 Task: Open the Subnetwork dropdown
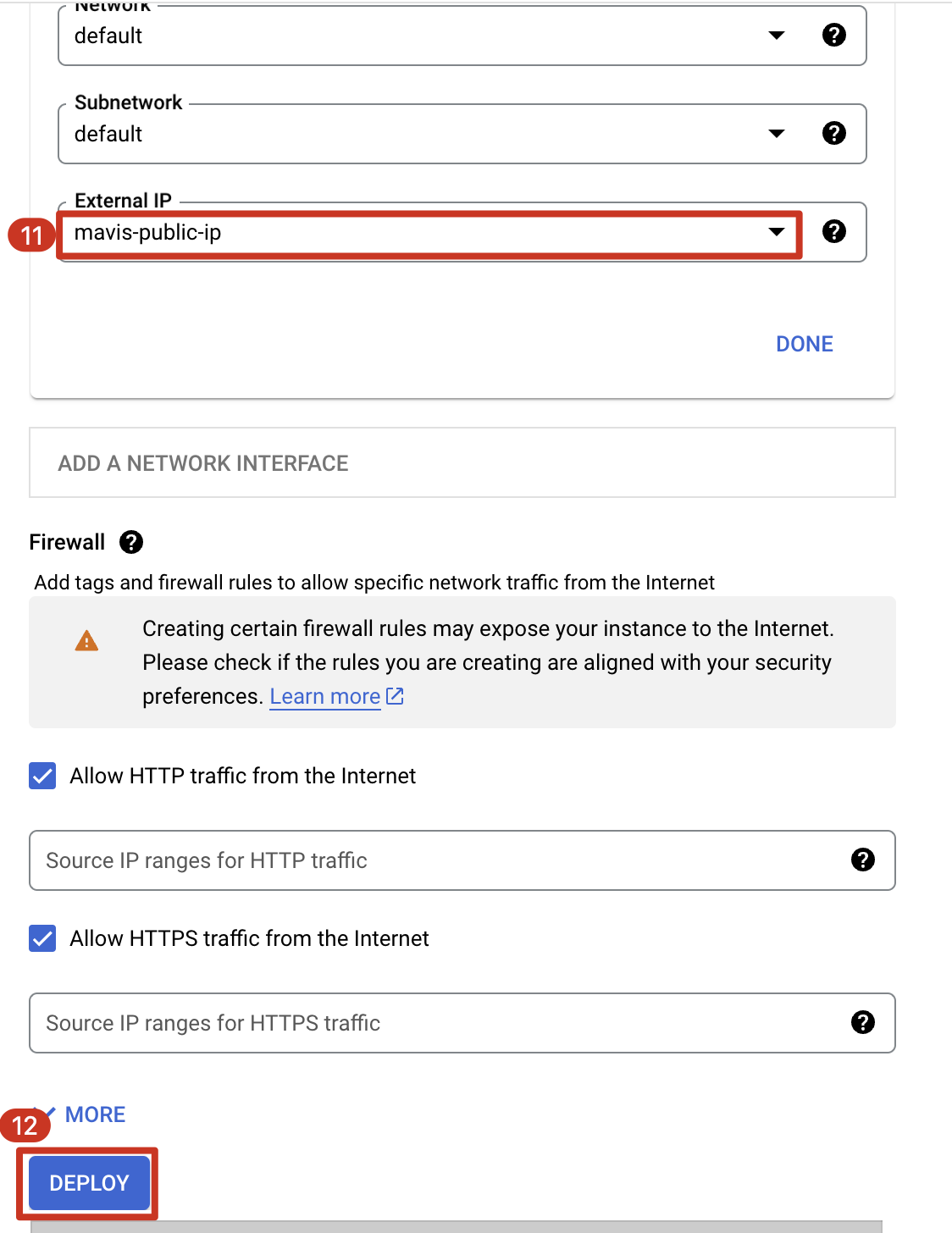coord(423,134)
